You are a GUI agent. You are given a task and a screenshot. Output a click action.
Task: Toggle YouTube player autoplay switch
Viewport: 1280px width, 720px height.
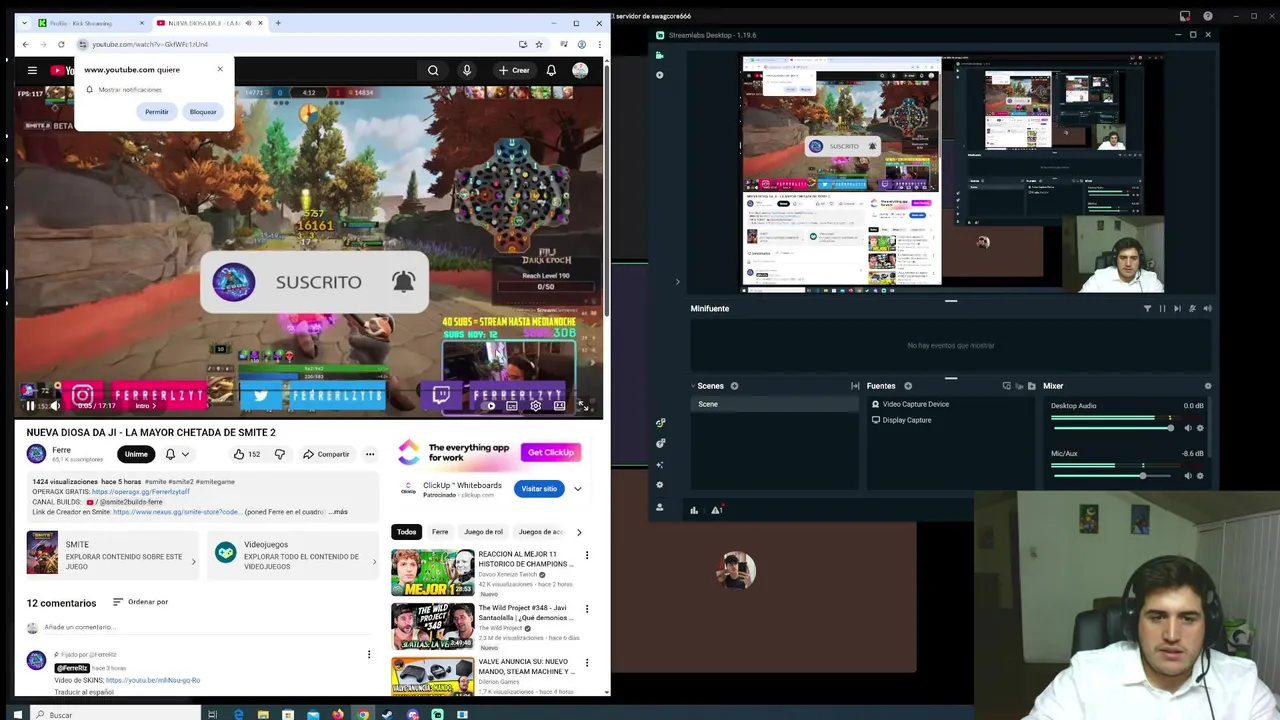coord(490,406)
